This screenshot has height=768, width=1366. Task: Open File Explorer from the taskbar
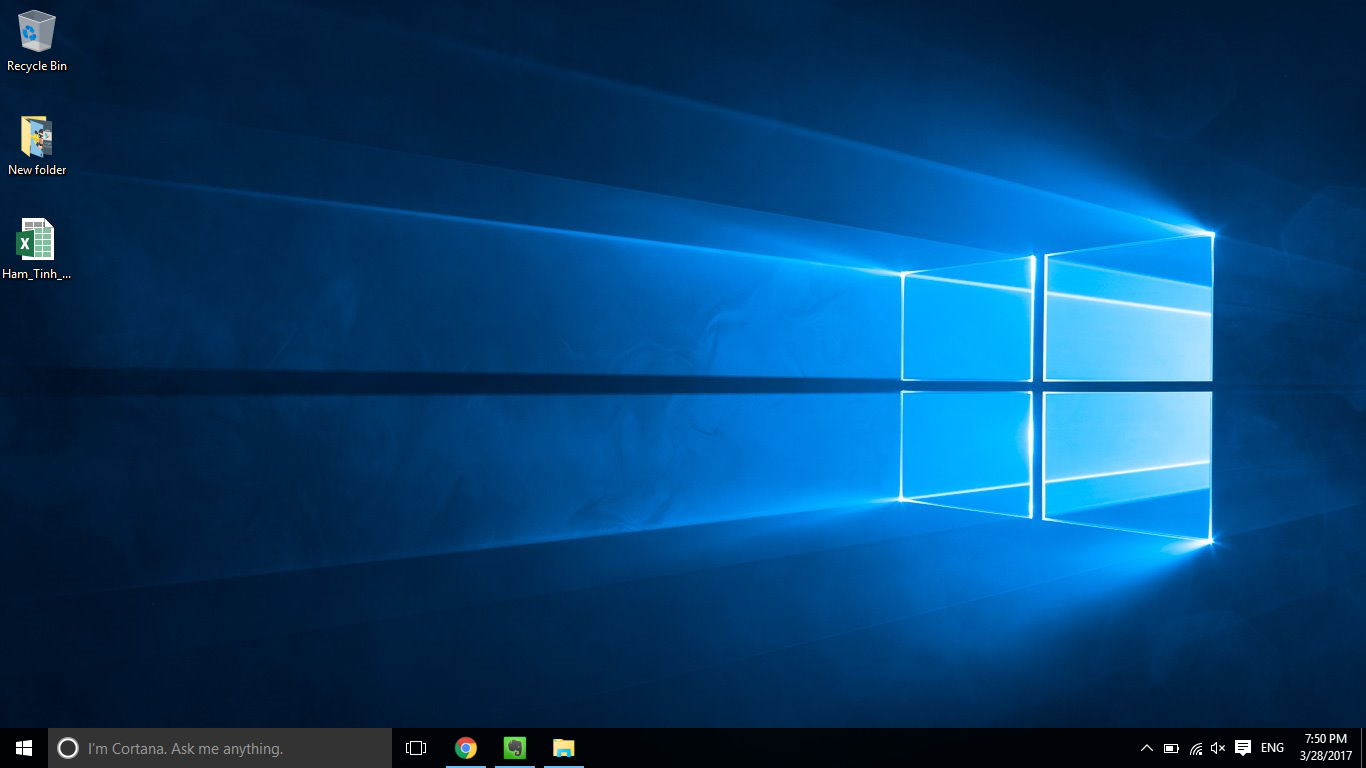pos(563,747)
